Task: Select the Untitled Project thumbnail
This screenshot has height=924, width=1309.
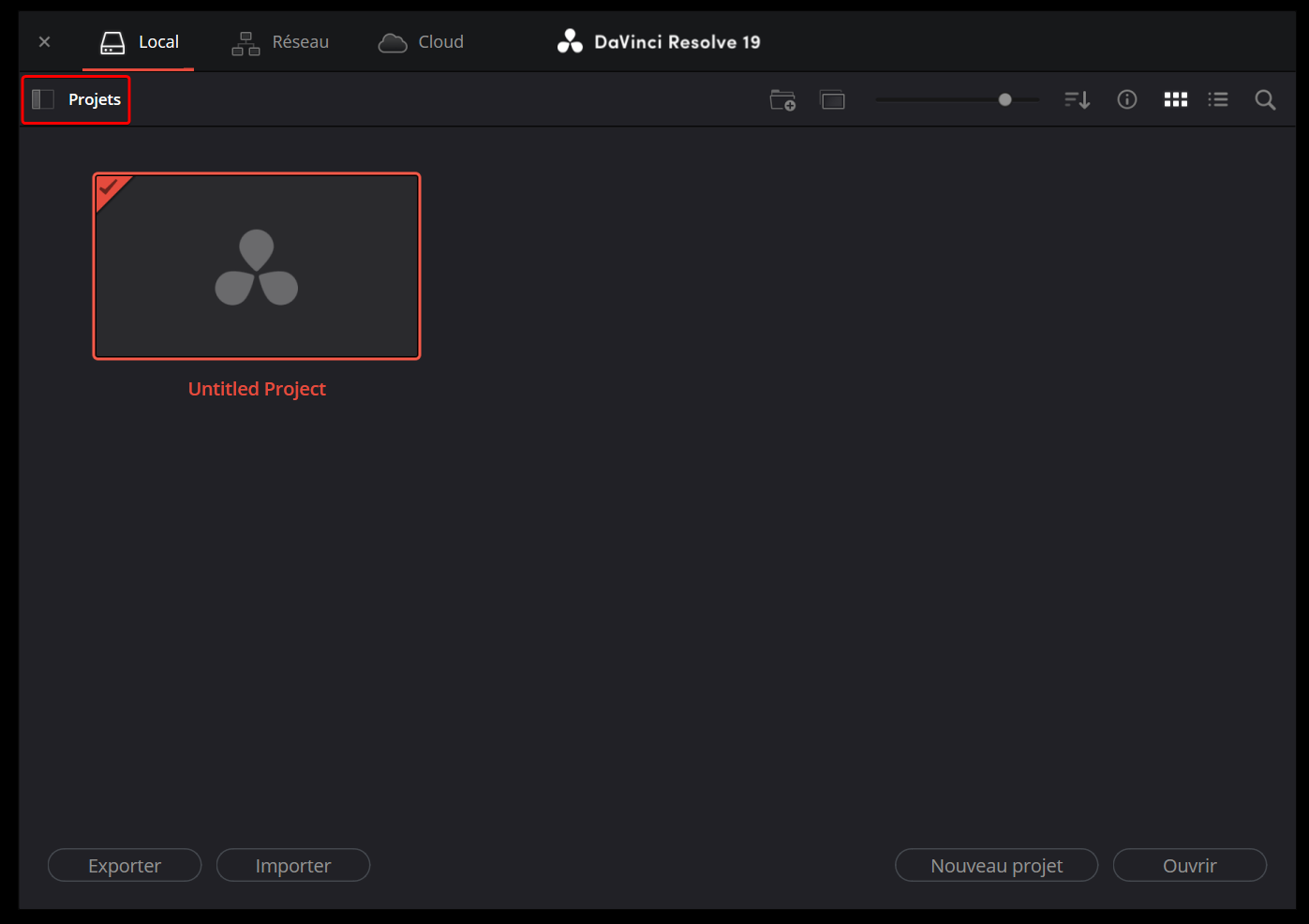Action: tap(257, 266)
